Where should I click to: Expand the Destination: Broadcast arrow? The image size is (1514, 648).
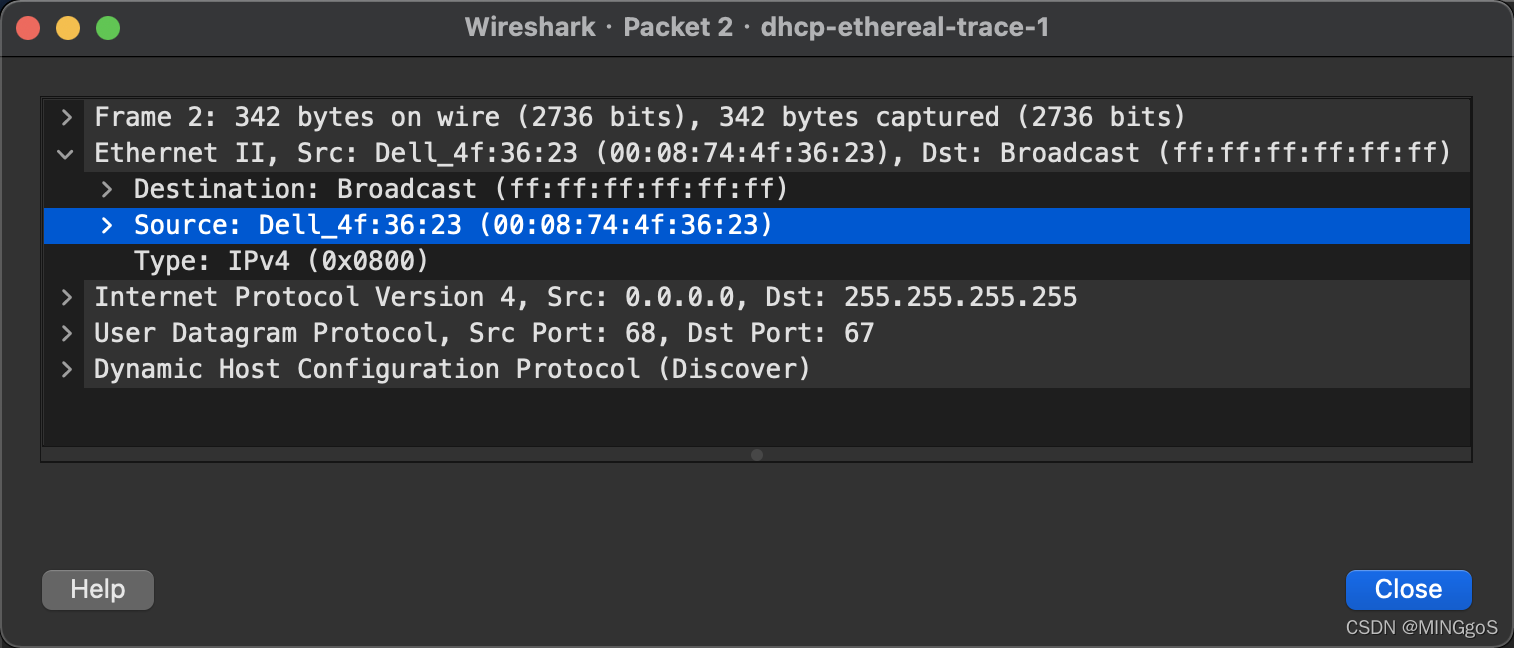click(106, 190)
